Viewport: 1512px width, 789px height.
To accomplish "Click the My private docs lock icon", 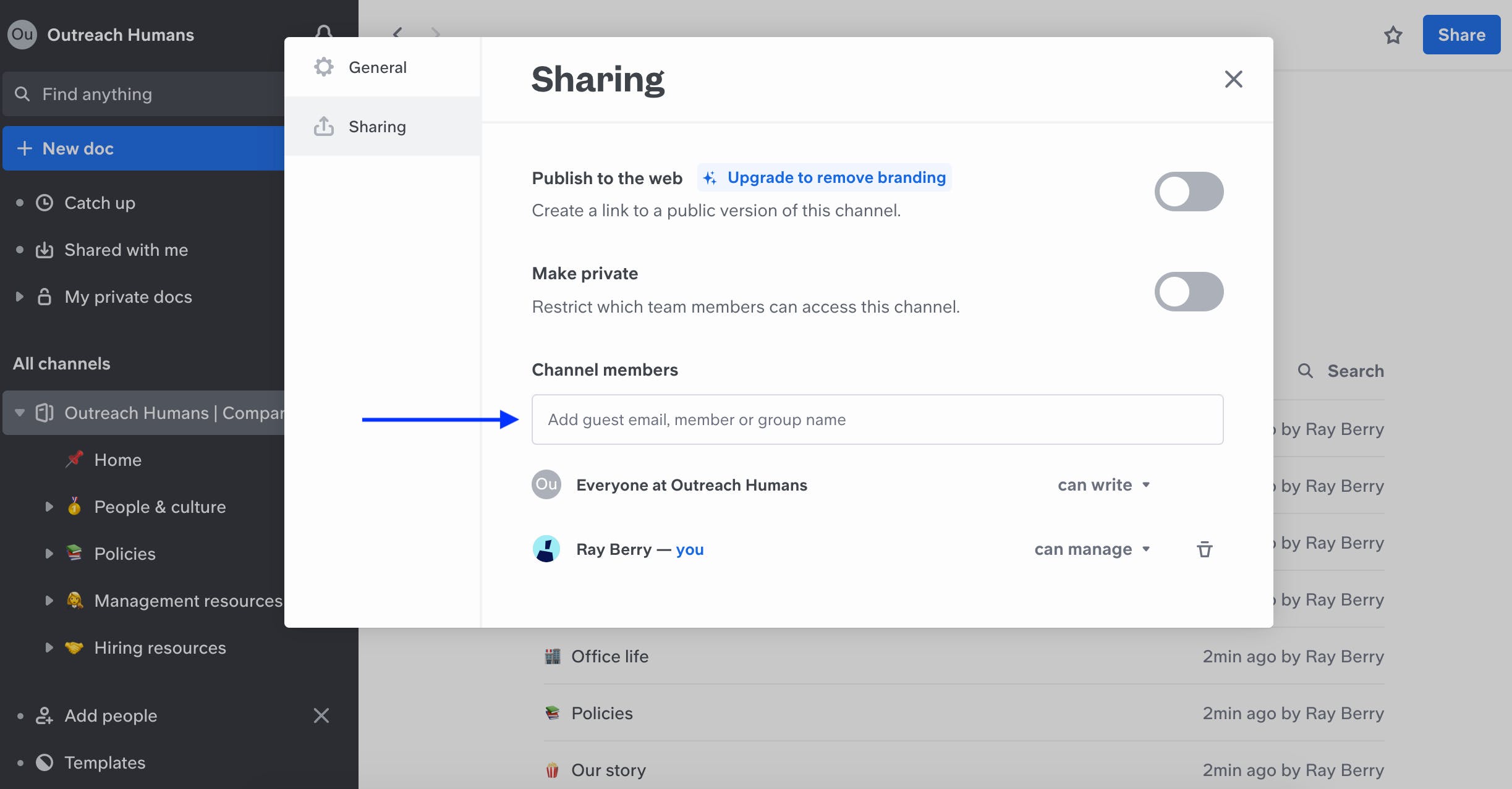I will click(x=45, y=297).
